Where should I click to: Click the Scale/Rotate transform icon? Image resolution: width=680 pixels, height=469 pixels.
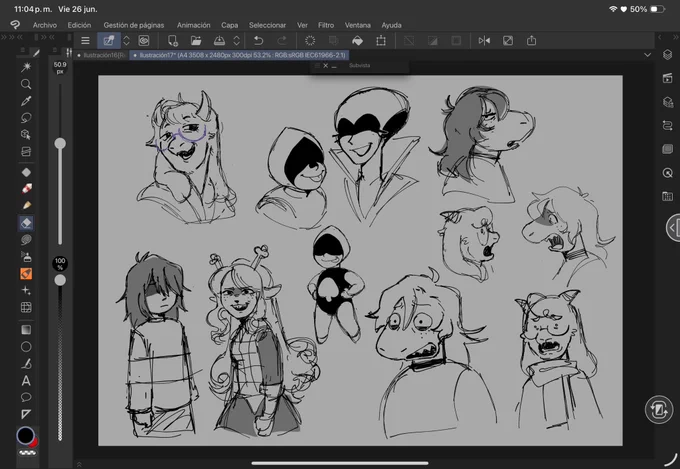(x=381, y=41)
